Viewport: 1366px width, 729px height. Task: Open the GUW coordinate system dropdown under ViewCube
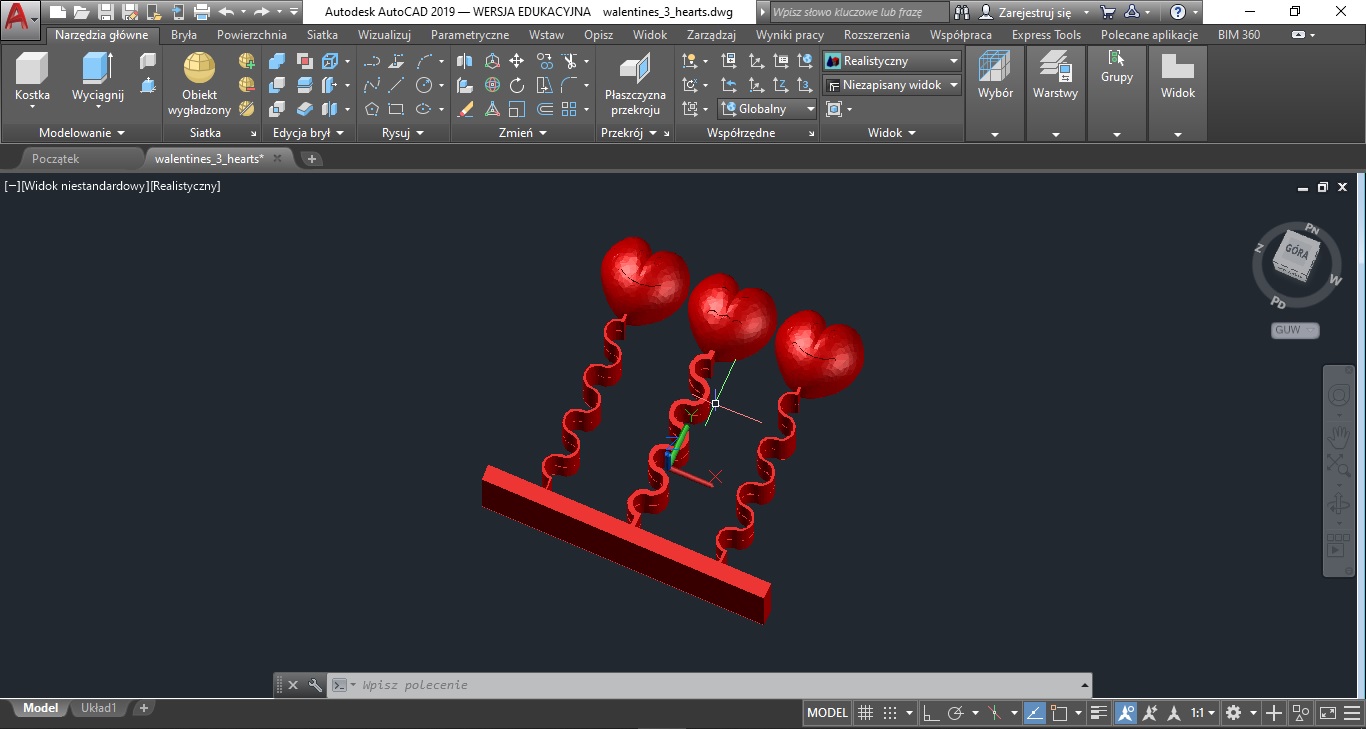pyautogui.click(x=1295, y=330)
